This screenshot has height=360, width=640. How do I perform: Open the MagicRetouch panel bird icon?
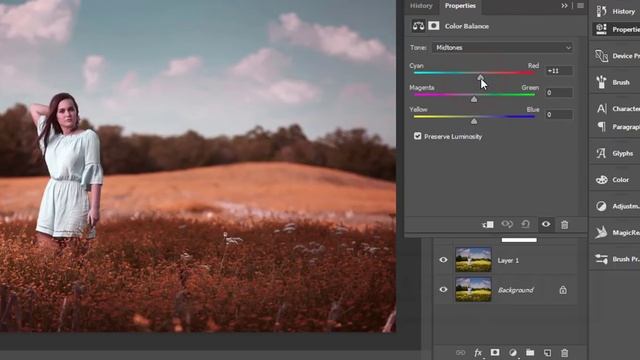601,232
